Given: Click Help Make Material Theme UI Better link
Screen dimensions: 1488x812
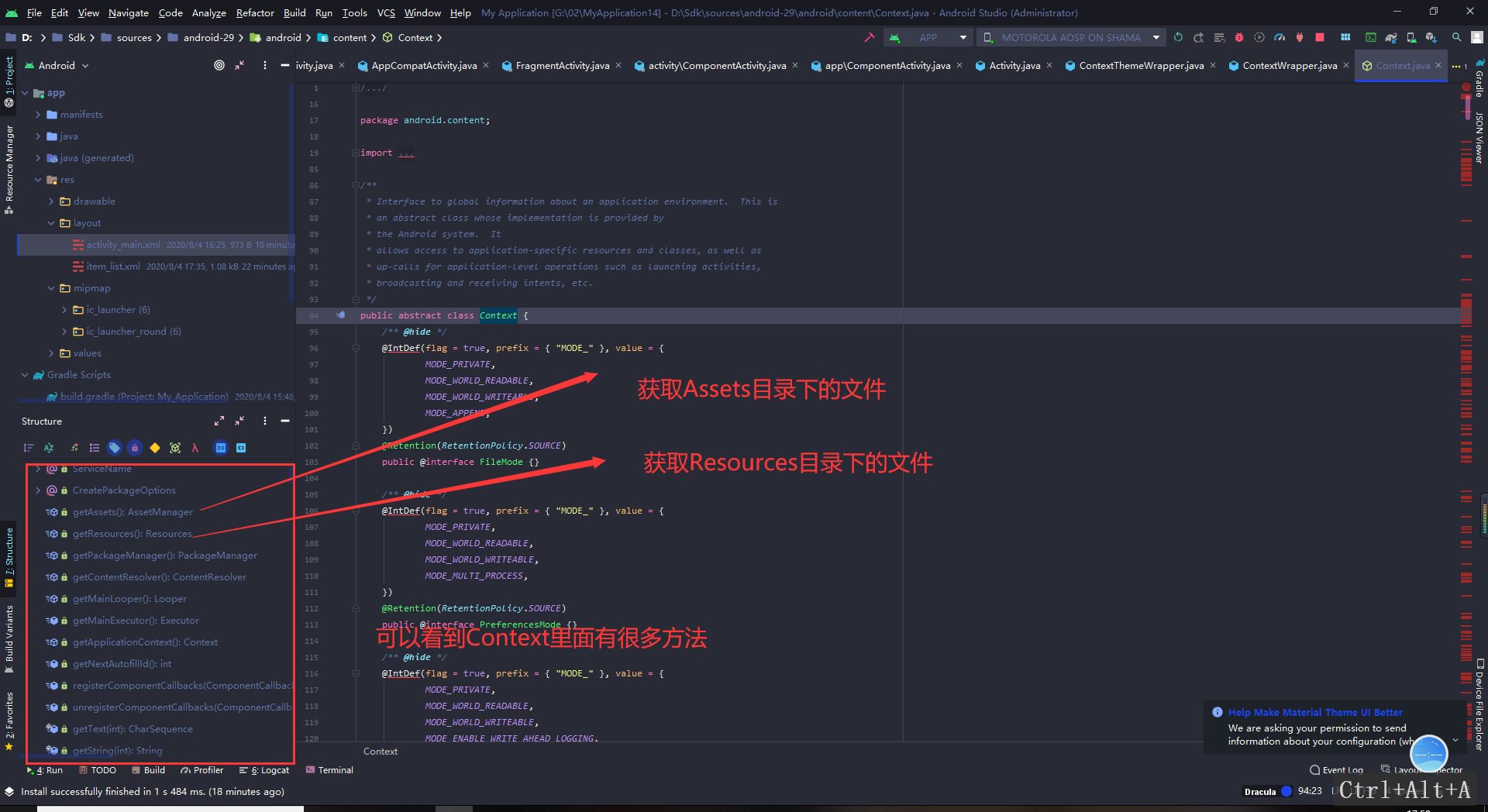Looking at the screenshot, I should (x=1315, y=712).
